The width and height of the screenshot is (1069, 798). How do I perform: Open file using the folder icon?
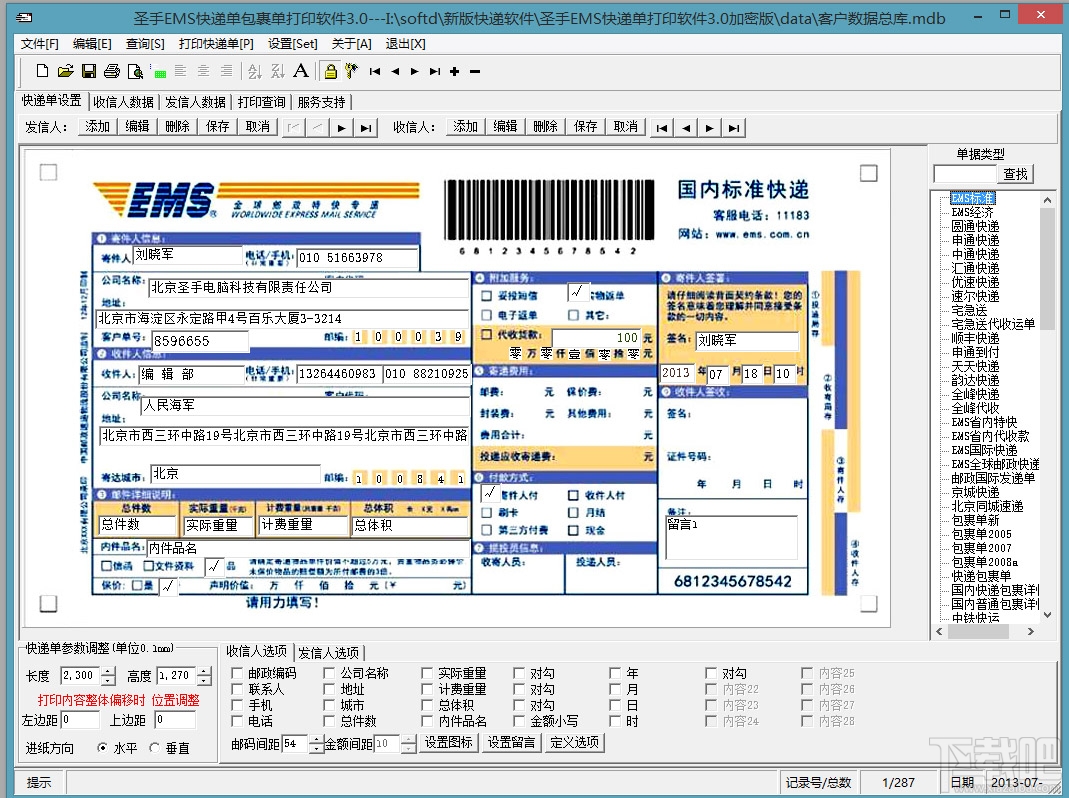pyautogui.click(x=65, y=71)
